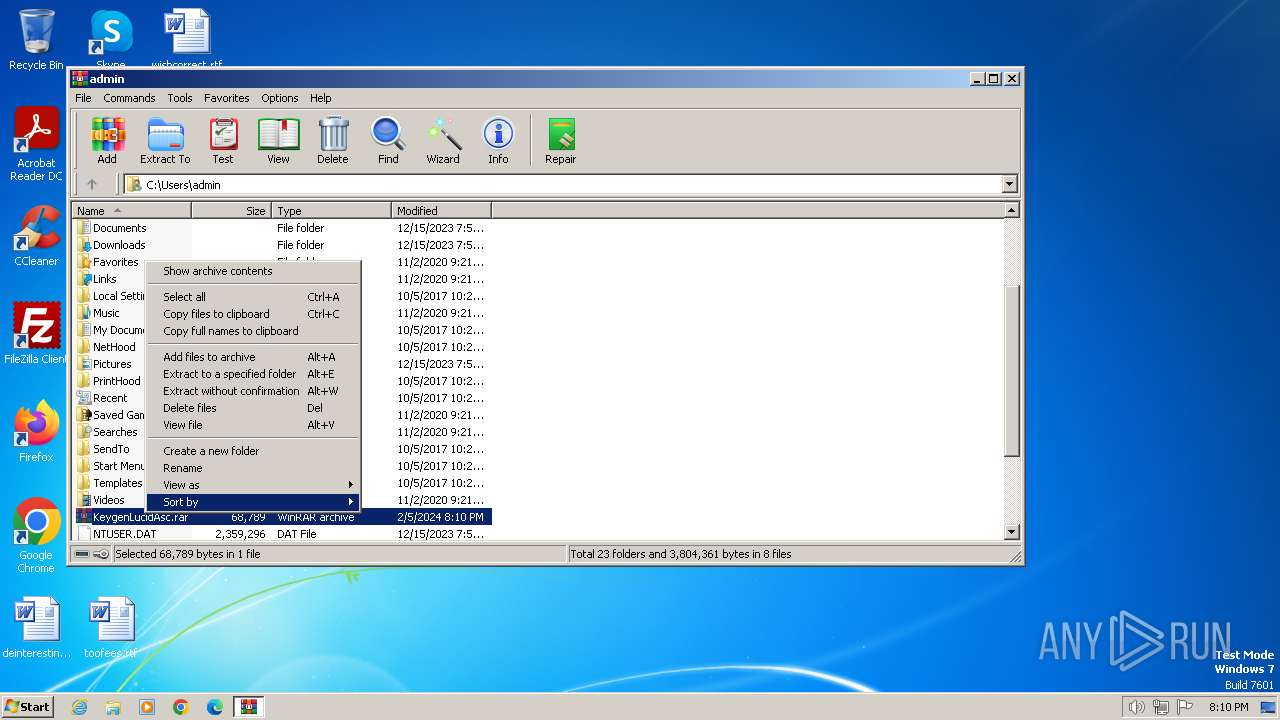Go up one folder level
The width and height of the screenshot is (1280, 720).
92,184
